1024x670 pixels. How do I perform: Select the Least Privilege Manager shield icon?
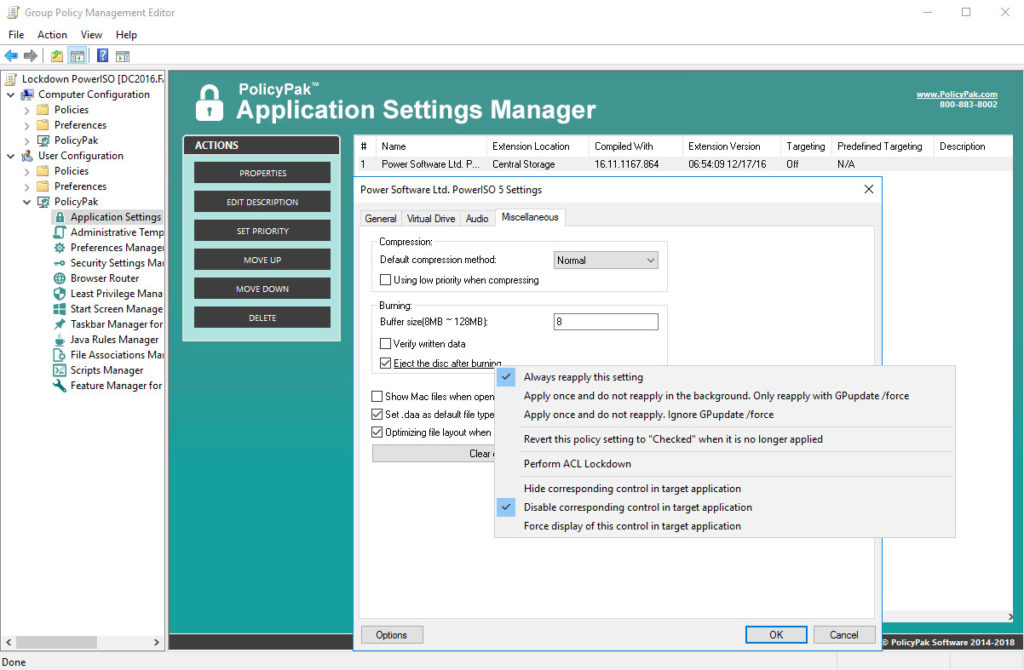59,293
